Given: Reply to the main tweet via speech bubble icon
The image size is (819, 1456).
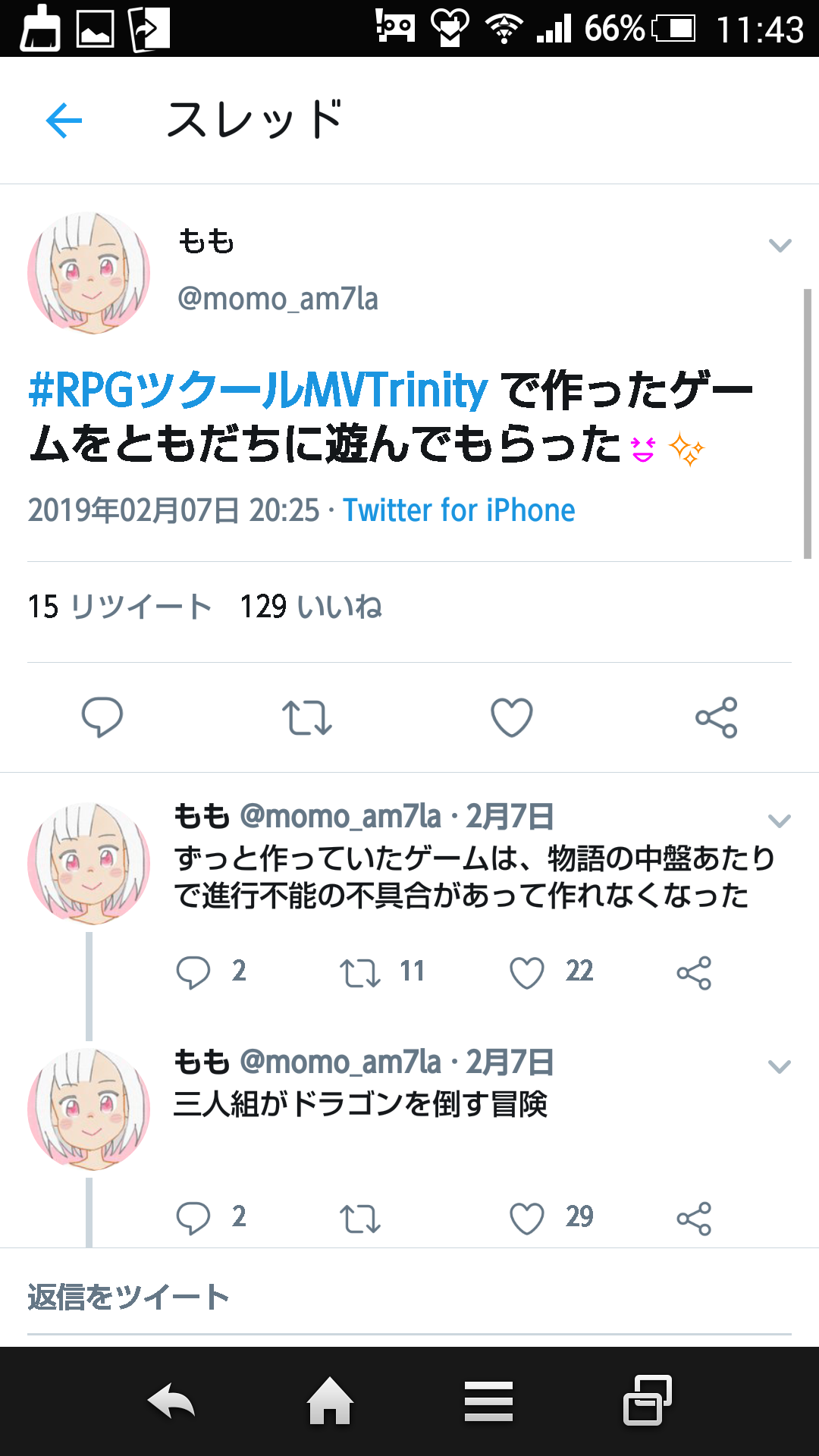Looking at the screenshot, I should pos(102,717).
